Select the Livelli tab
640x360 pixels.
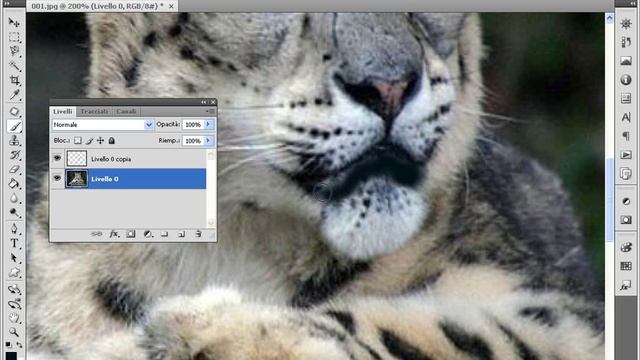pos(63,111)
